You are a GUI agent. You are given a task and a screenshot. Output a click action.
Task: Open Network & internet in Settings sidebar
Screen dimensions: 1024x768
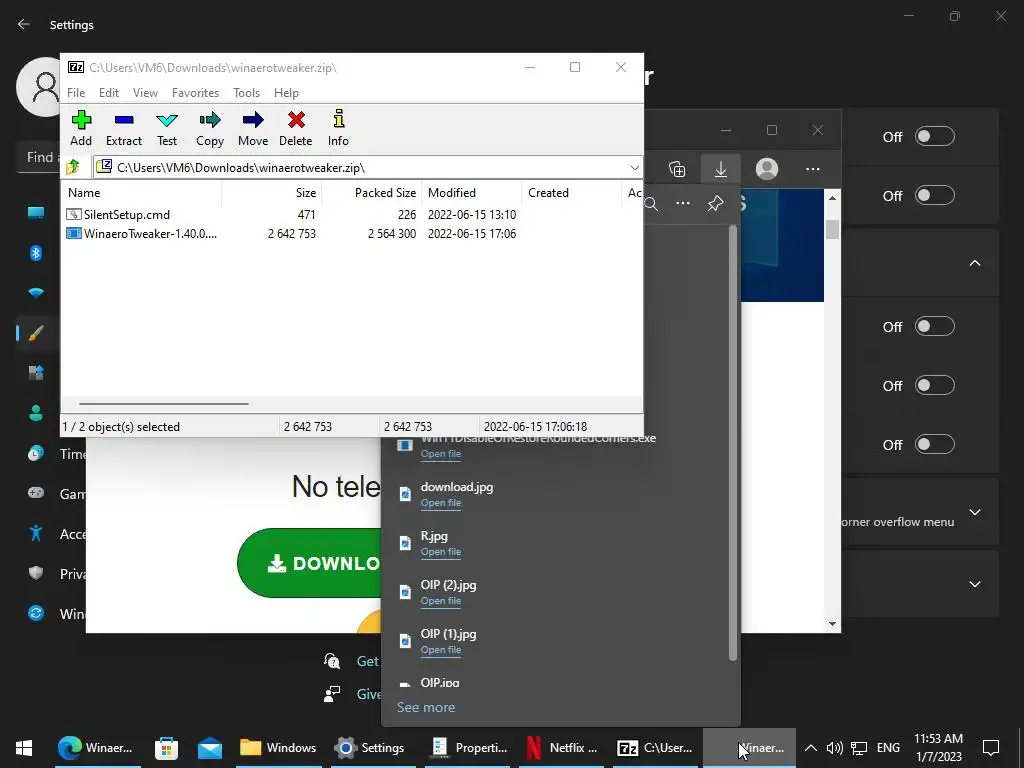coord(36,293)
